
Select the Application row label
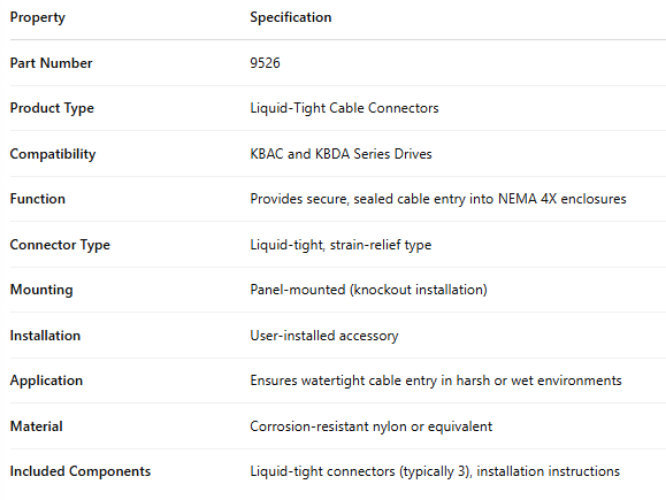(46, 381)
